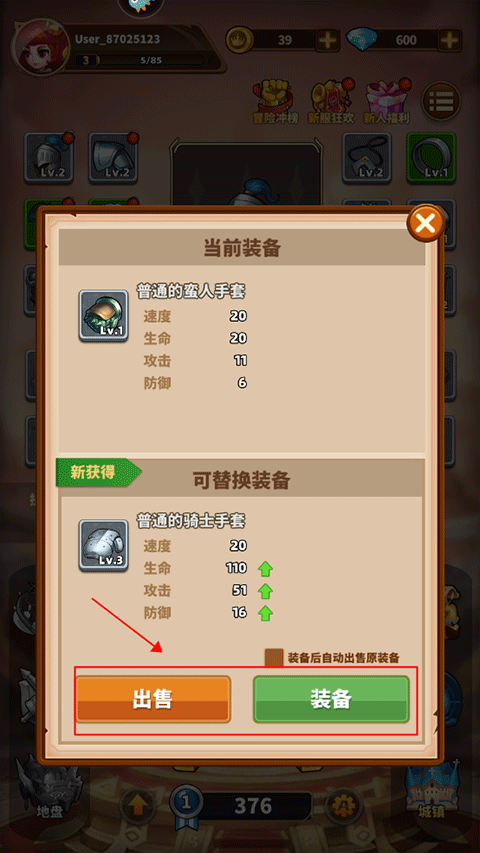
Task: Open the list menu button
Action: point(441,101)
